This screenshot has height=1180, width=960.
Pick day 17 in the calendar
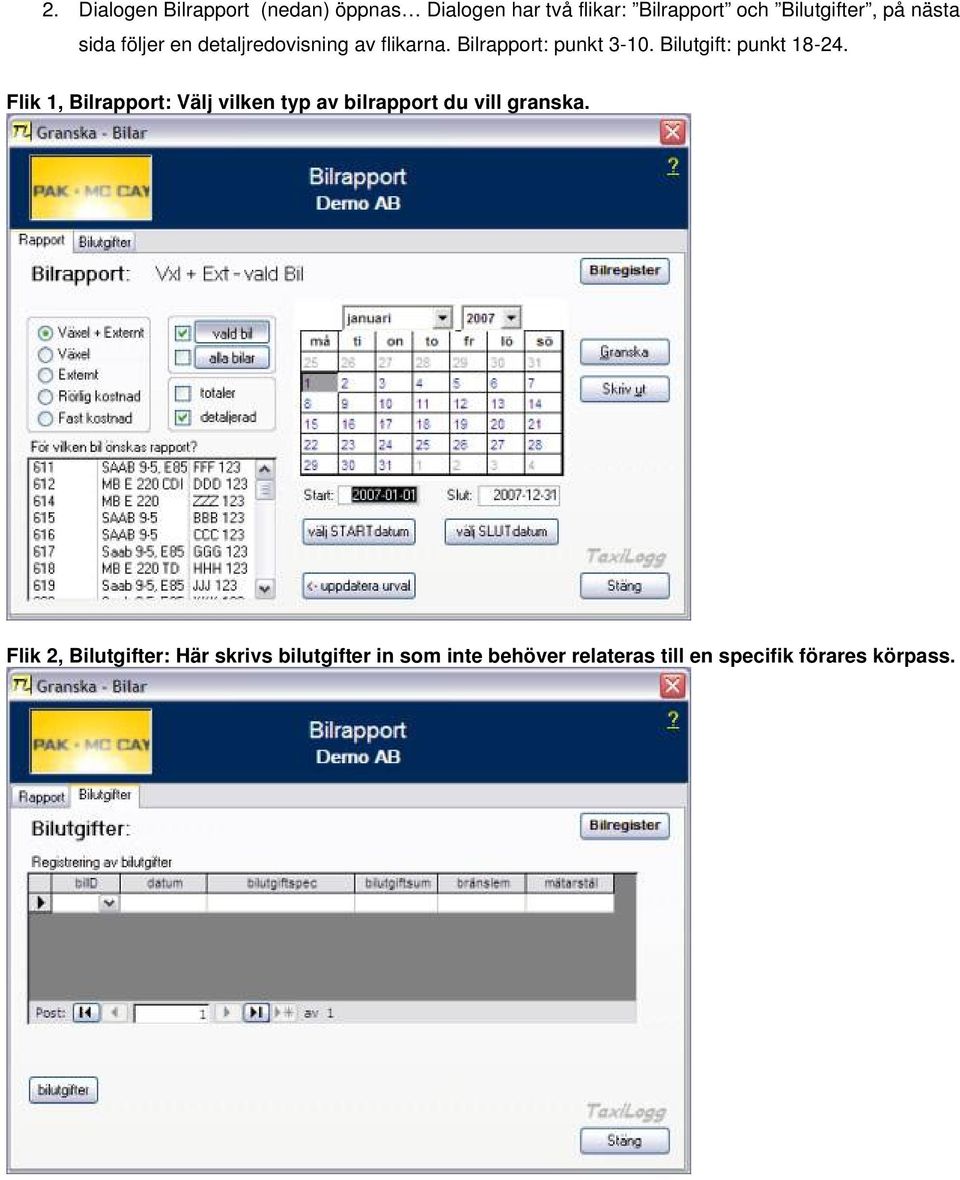[x=393, y=424]
